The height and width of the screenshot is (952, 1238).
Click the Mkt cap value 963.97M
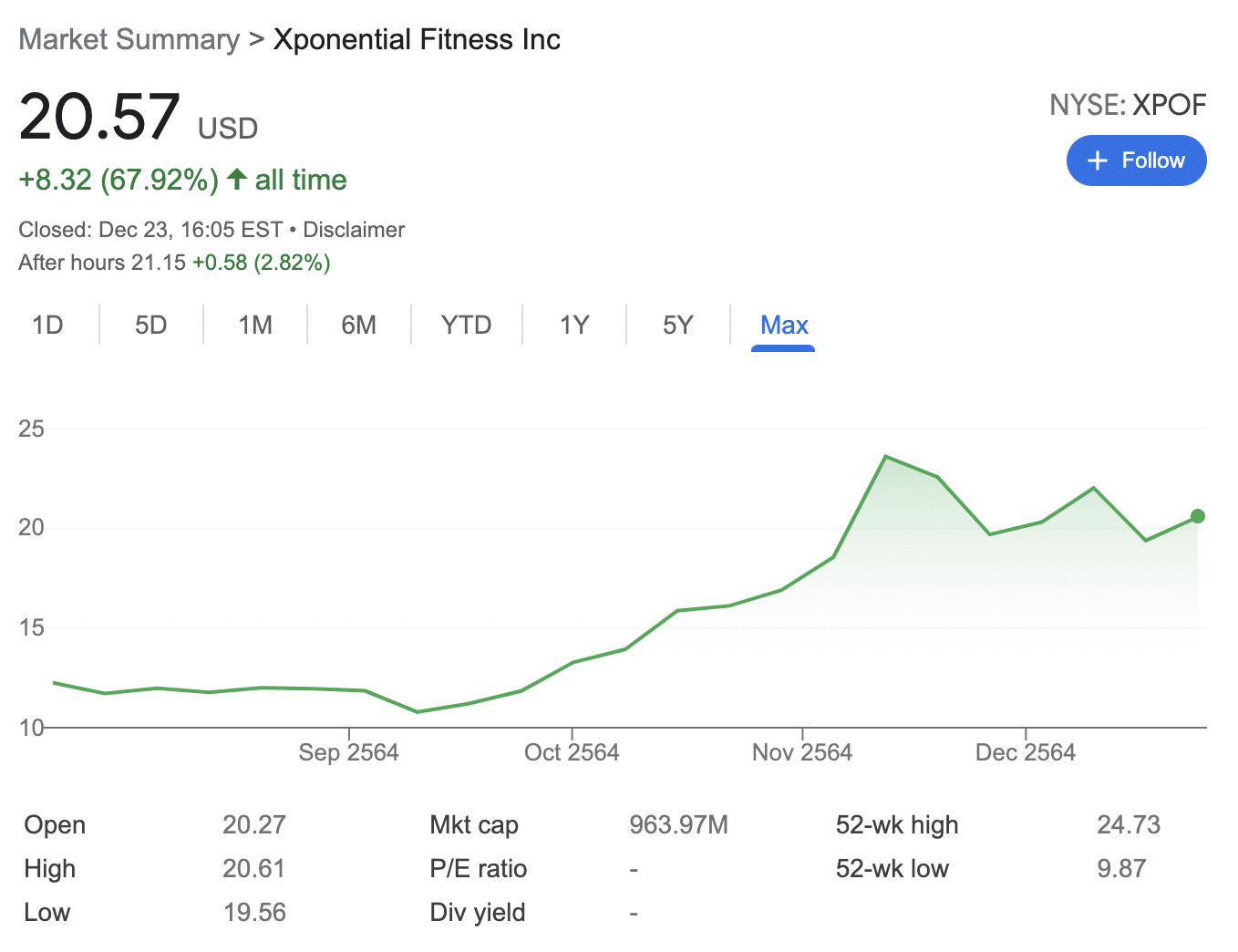[x=679, y=824]
